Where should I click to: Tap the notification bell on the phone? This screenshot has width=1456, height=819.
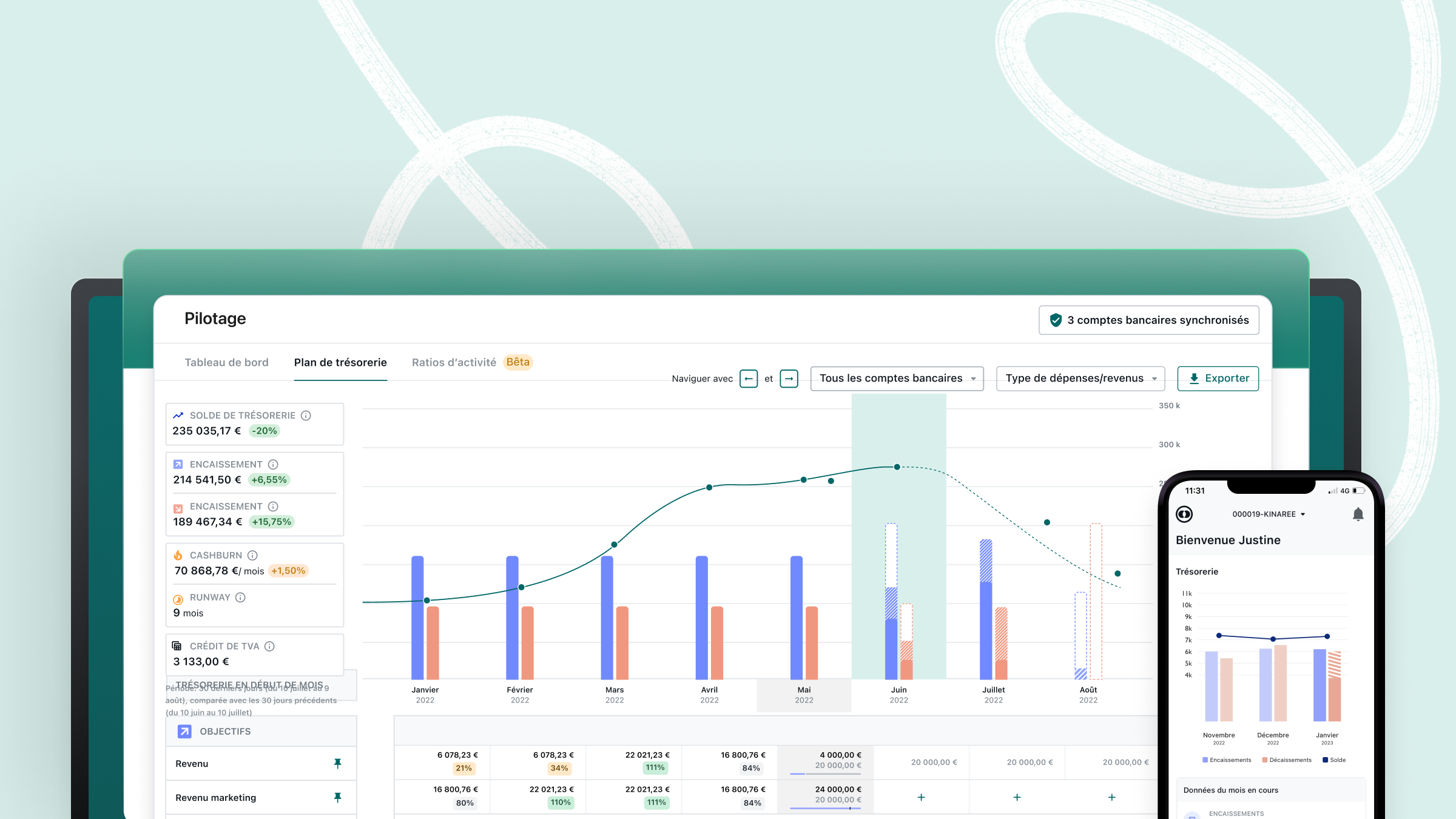pyautogui.click(x=1358, y=514)
